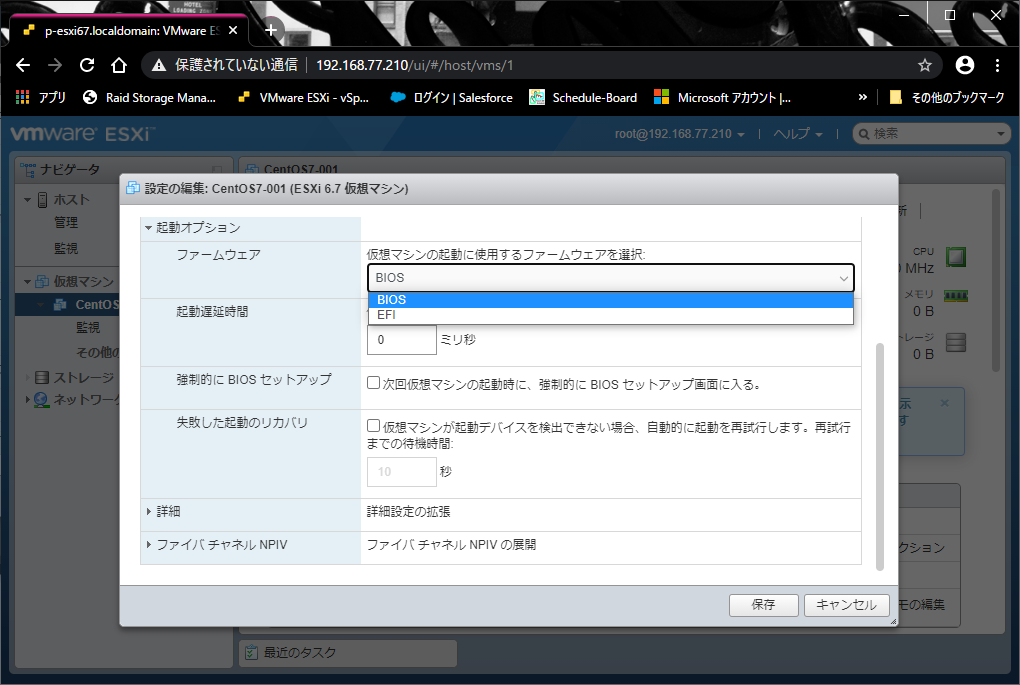Go back with browser back arrow

(23, 65)
